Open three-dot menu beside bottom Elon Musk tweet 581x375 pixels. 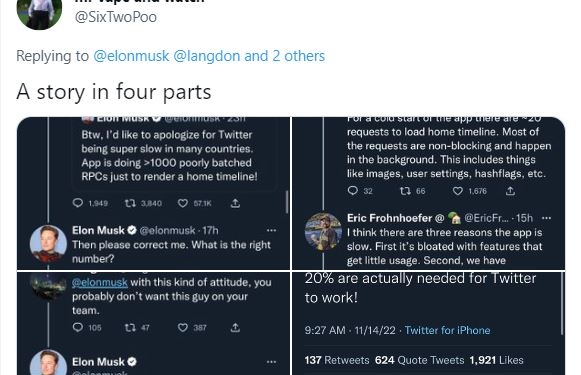pos(272,362)
